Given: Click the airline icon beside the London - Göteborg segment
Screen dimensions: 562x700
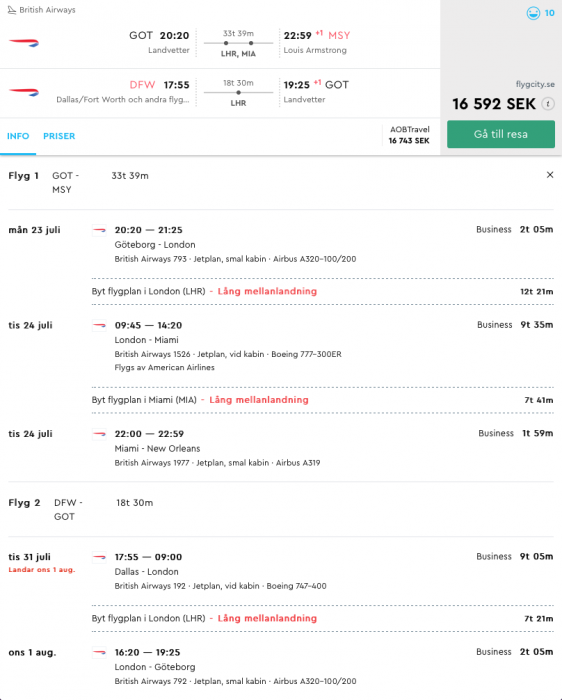Looking at the screenshot, I should (x=99, y=653).
